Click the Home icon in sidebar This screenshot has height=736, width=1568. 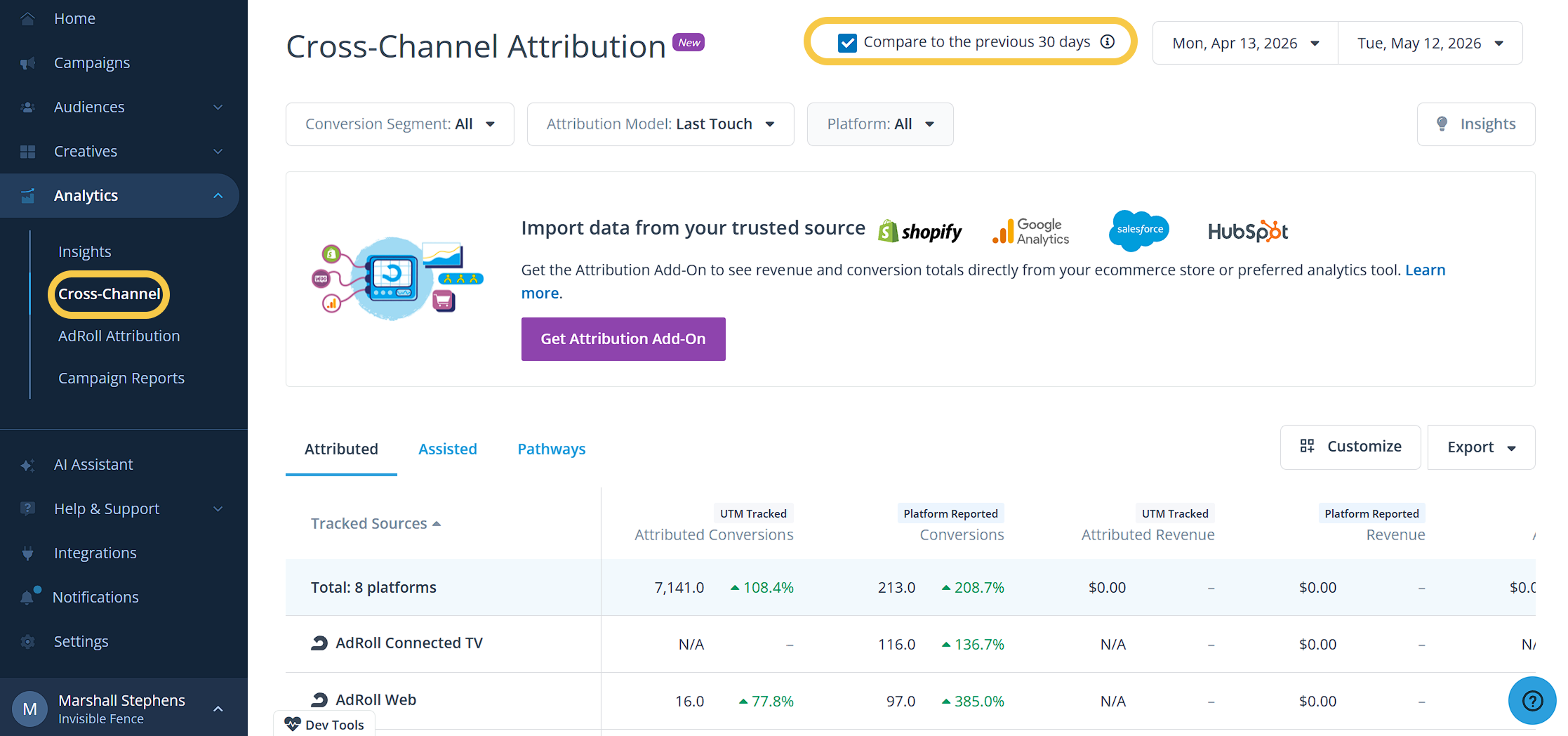pos(27,19)
